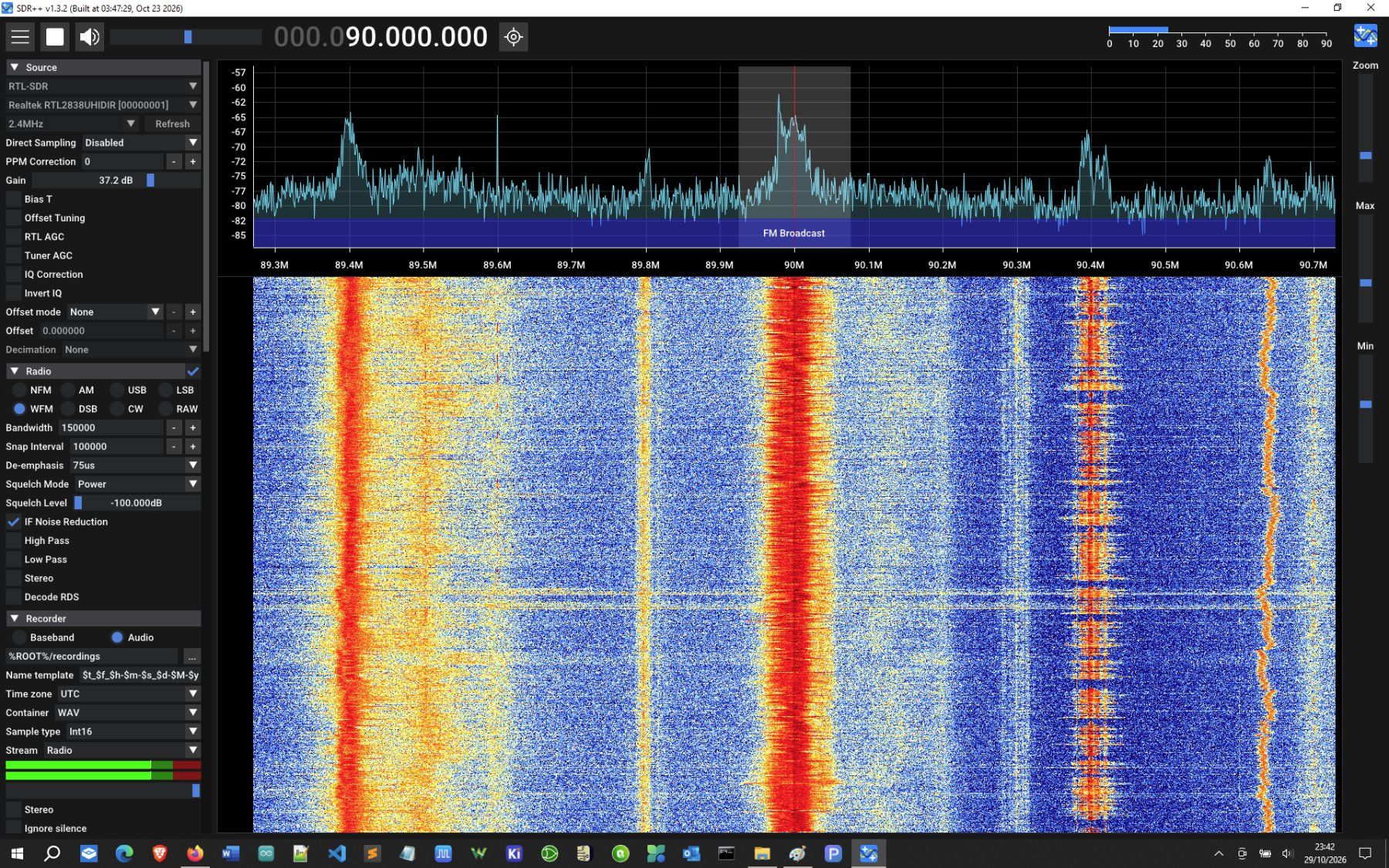Open KiCad from the taskbar
Screen dimensions: 1389x868
[514, 853]
